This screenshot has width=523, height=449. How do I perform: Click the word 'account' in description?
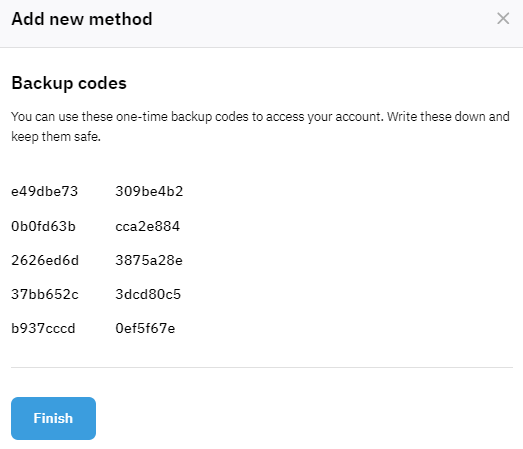coord(358,117)
